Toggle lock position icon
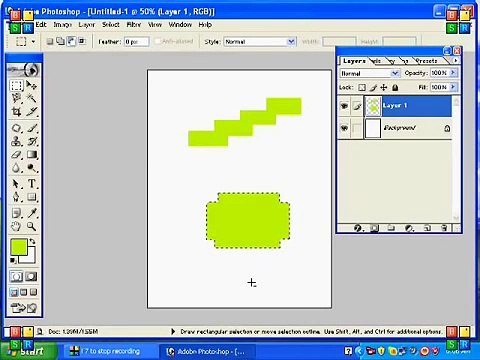This screenshot has width=480, height=360. coord(384,87)
